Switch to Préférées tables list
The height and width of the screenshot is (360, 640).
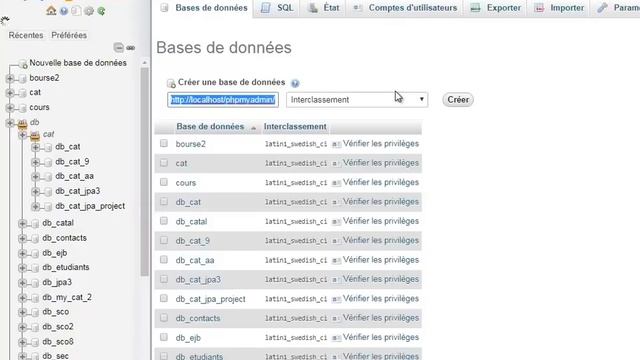(69, 36)
